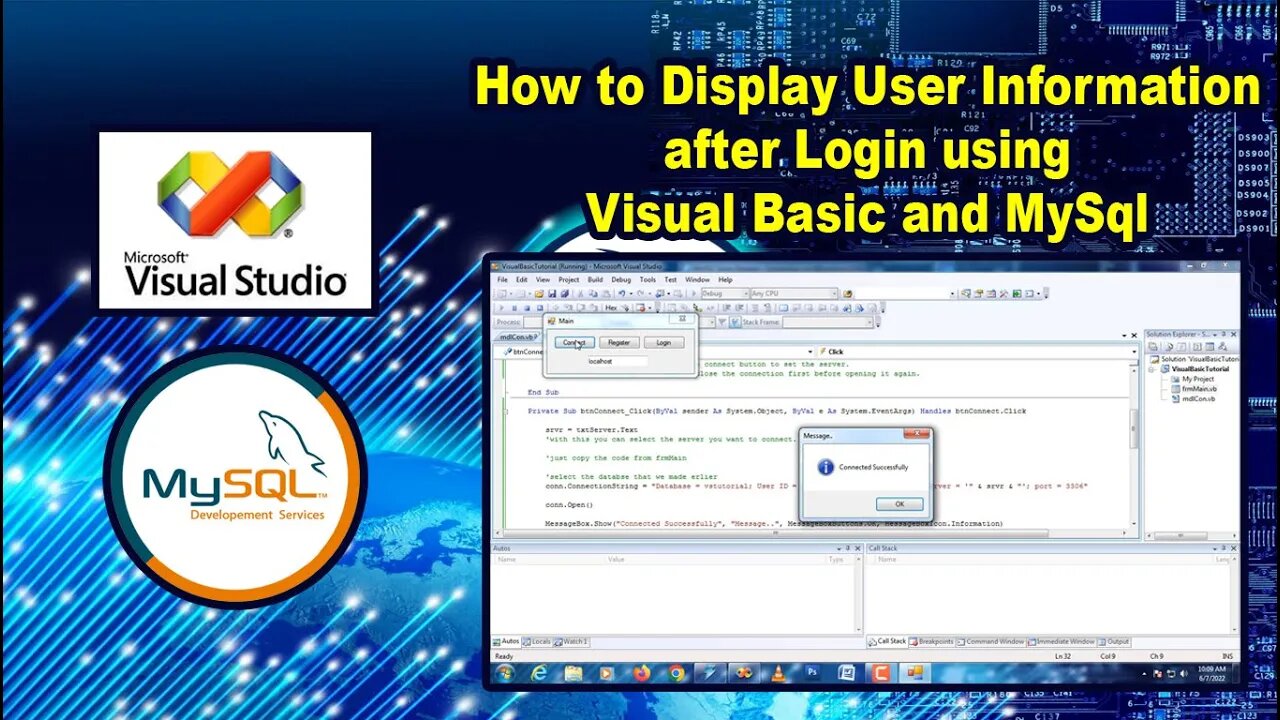This screenshot has height=720, width=1280.
Task: Open the Stack Frame dropdown
Action: click(827, 322)
